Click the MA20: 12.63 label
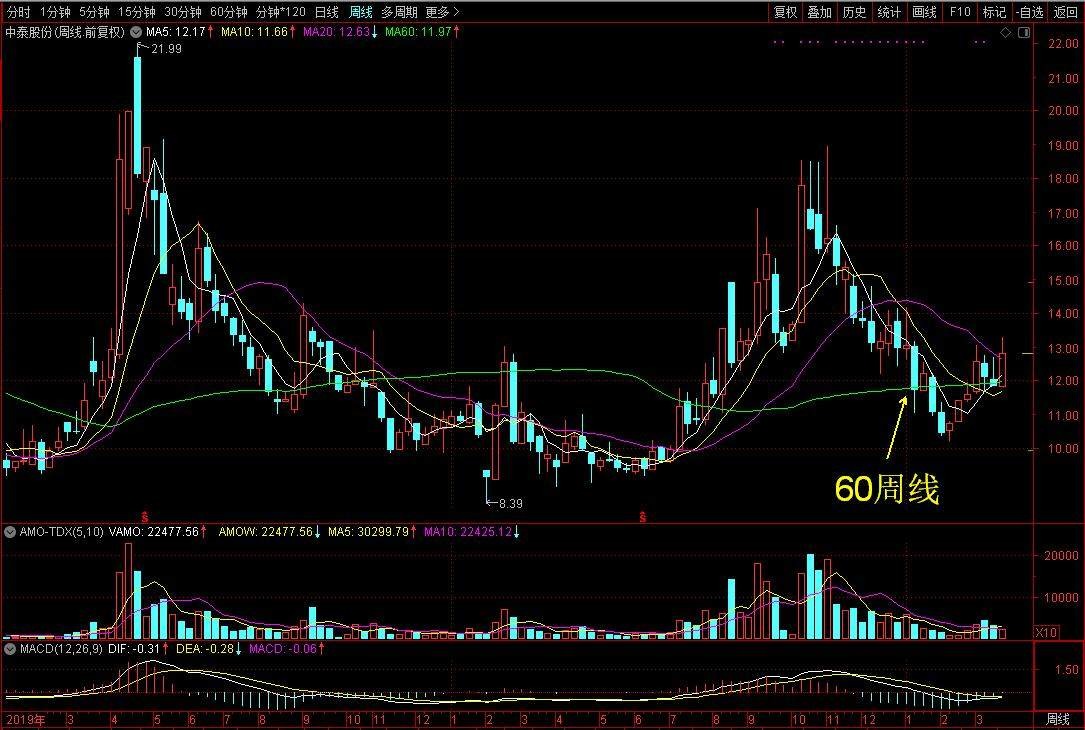Image resolution: width=1085 pixels, height=730 pixels. pos(336,32)
